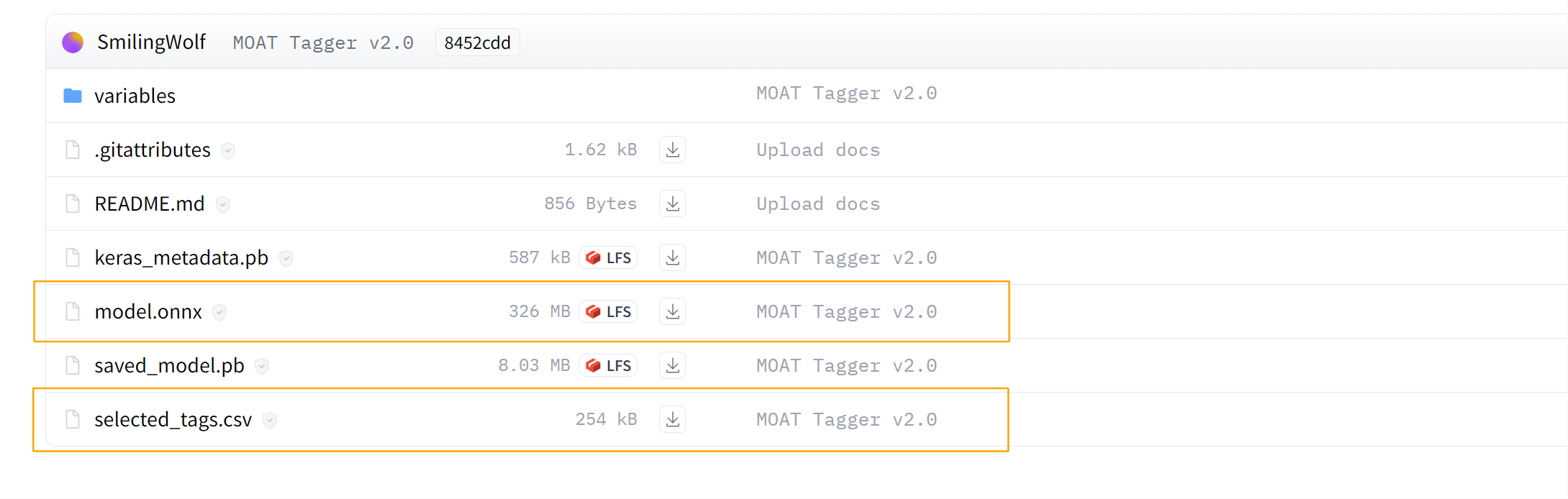Open "Upload docs" commit for .gitattributes
1568x499 pixels.
tap(818, 150)
